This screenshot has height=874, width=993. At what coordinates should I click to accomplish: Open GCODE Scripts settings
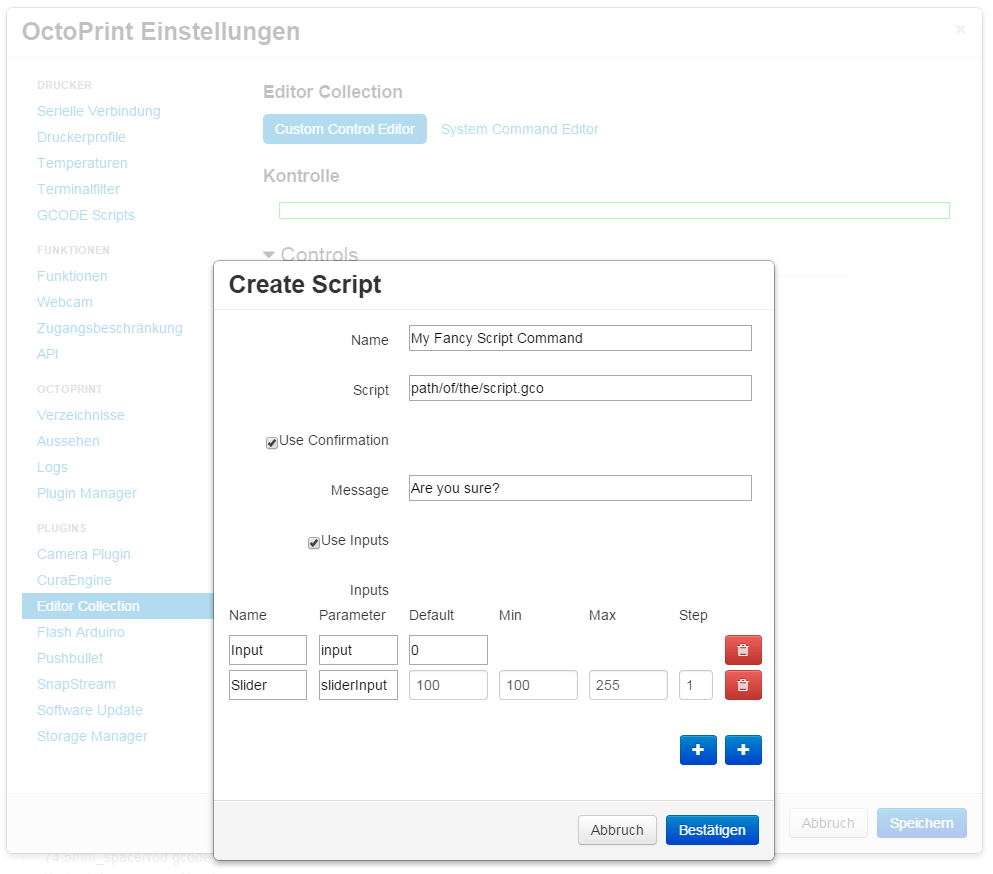[x=85, y=215]
